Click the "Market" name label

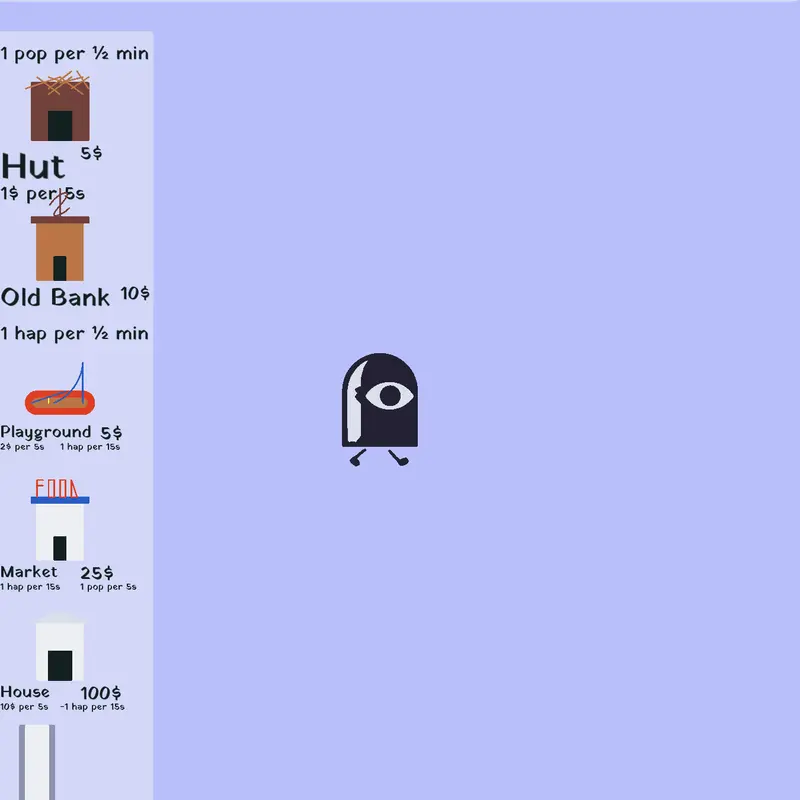[x=29, y=572]
